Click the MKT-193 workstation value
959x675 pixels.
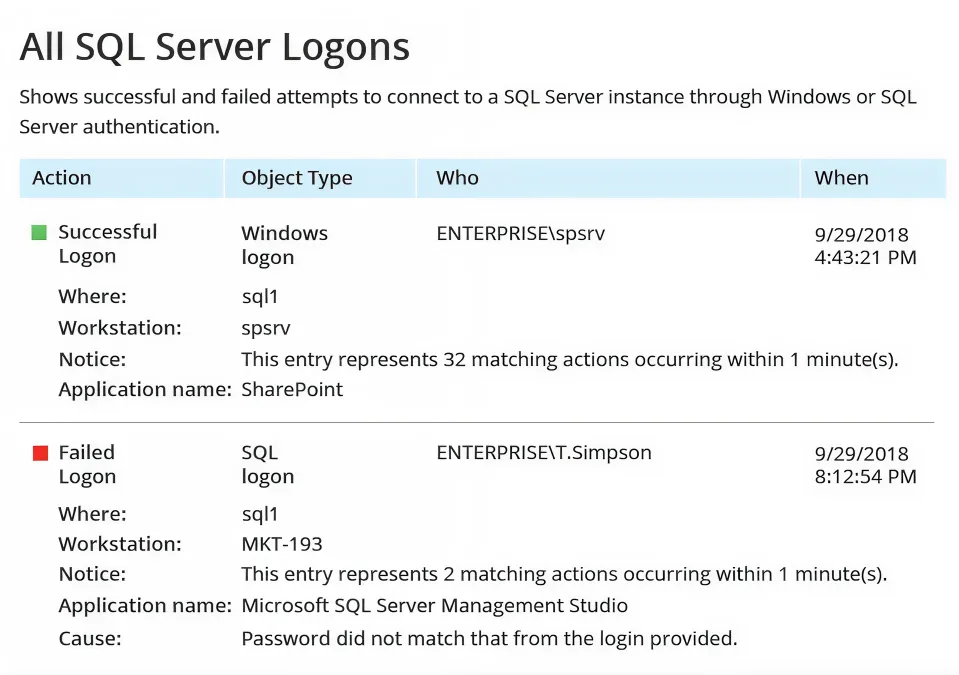point(282,545)
